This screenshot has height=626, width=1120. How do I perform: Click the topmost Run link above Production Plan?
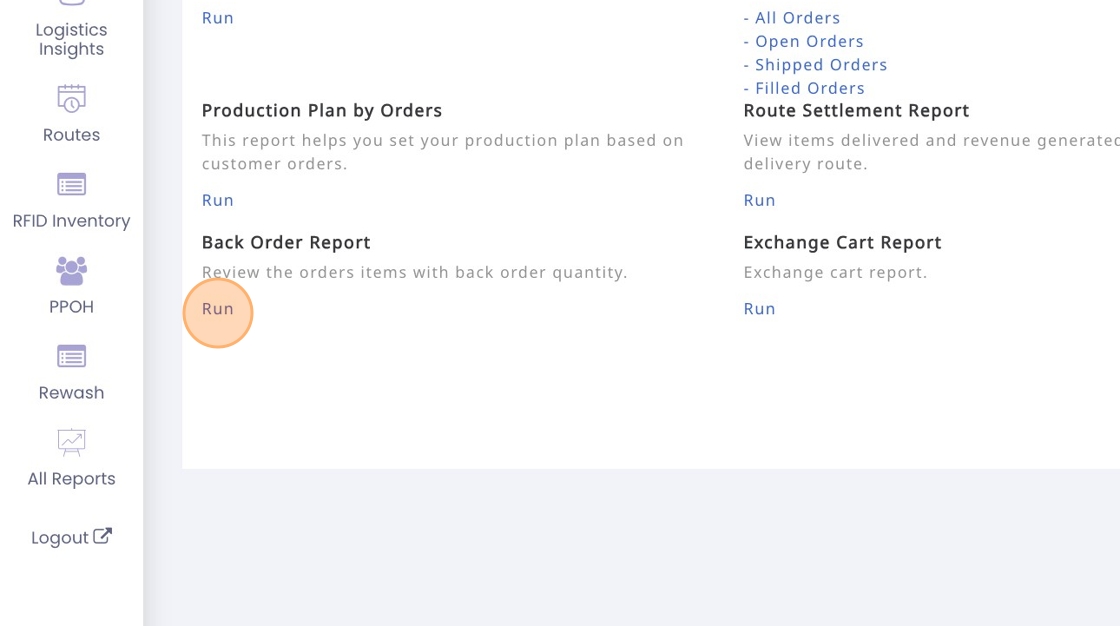tap(218, 18)
